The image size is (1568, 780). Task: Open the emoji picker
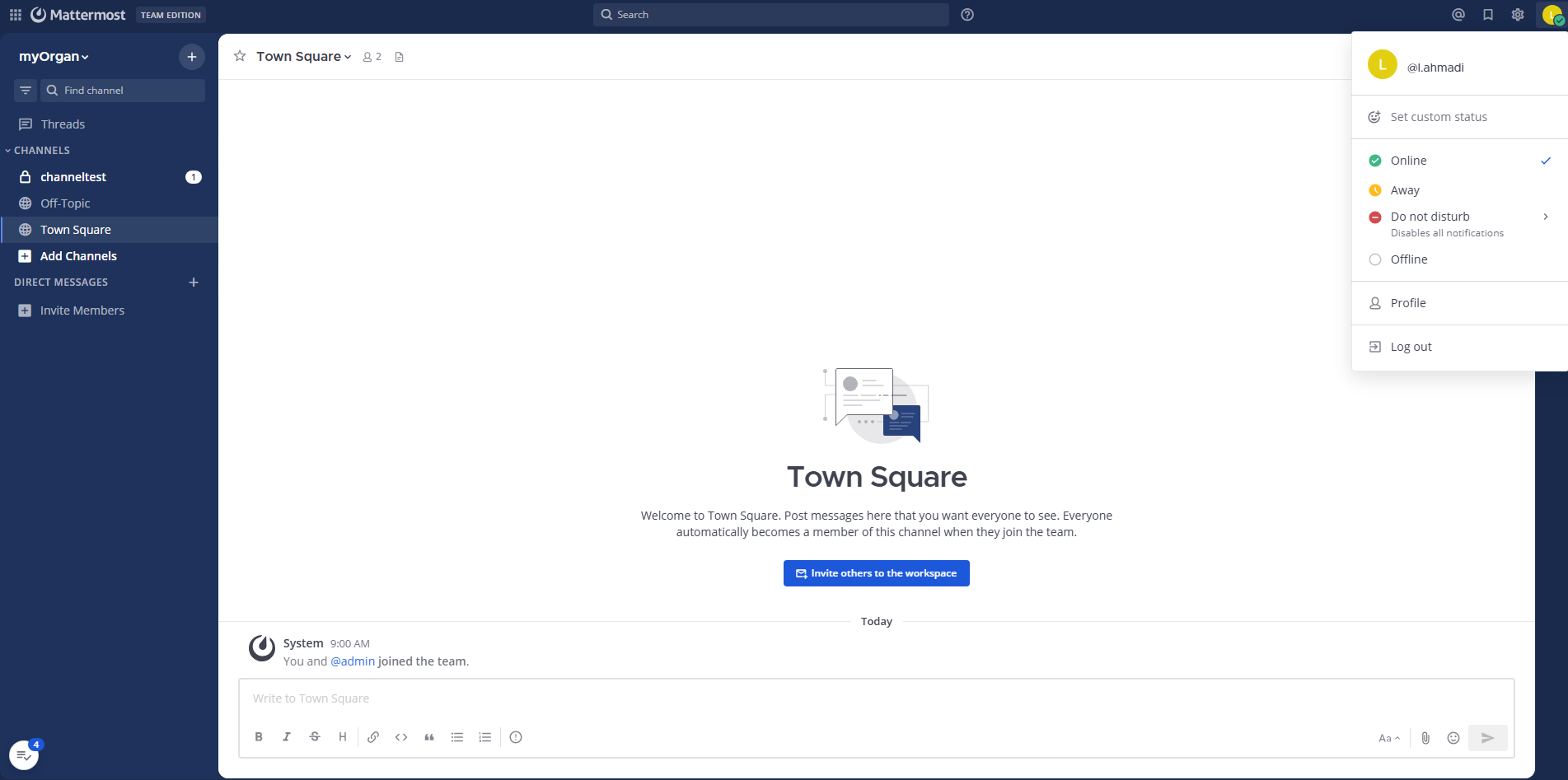click(x=1453, y=738)
